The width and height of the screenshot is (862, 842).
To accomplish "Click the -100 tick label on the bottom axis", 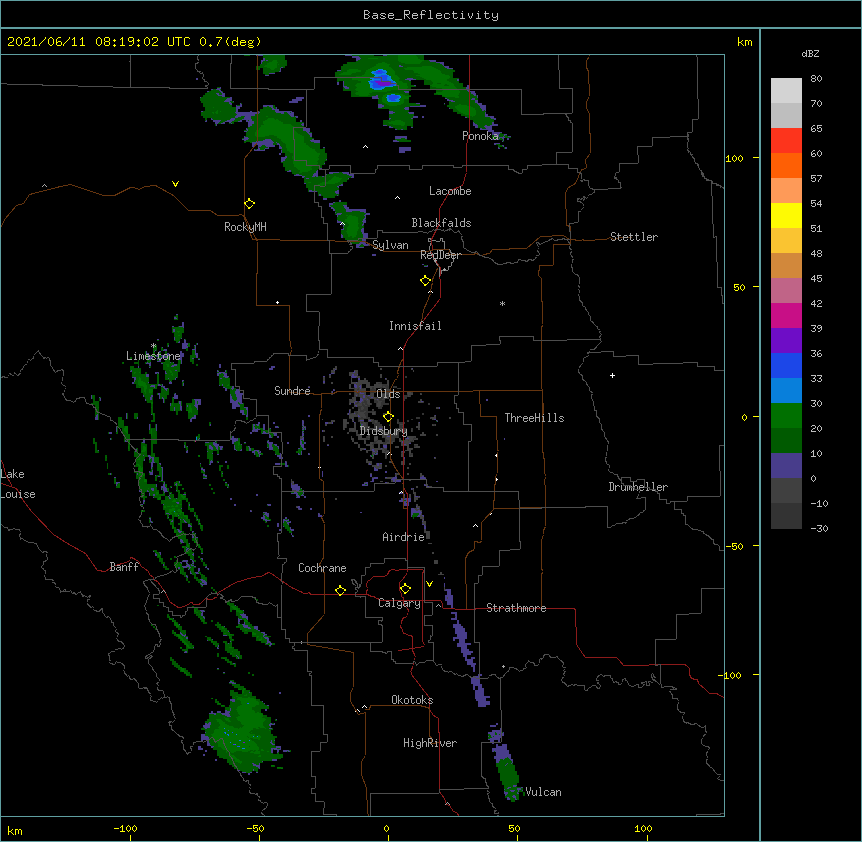I will tap(125, 828).
